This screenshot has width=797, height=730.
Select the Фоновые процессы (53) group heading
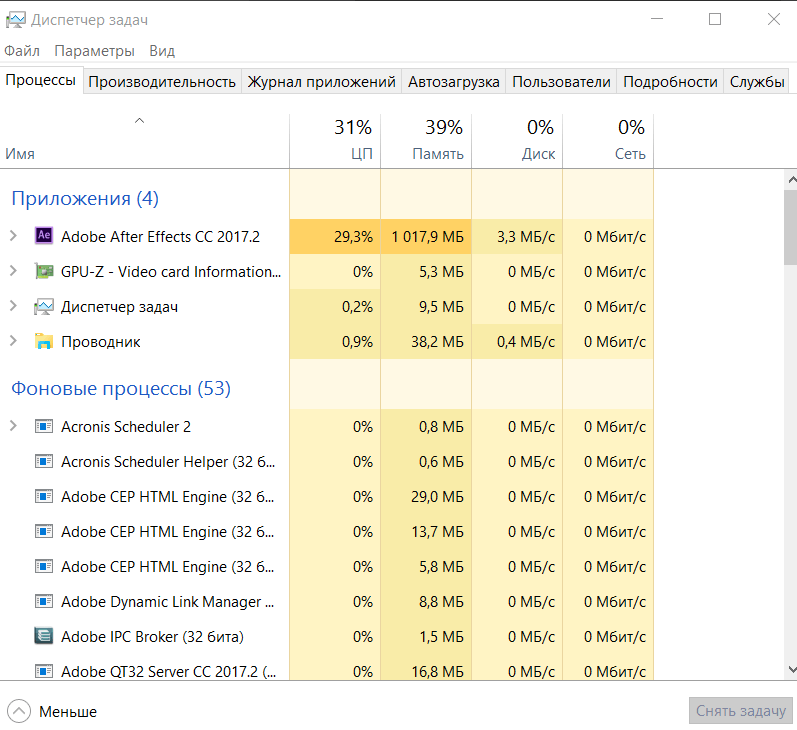click(121, 388)
